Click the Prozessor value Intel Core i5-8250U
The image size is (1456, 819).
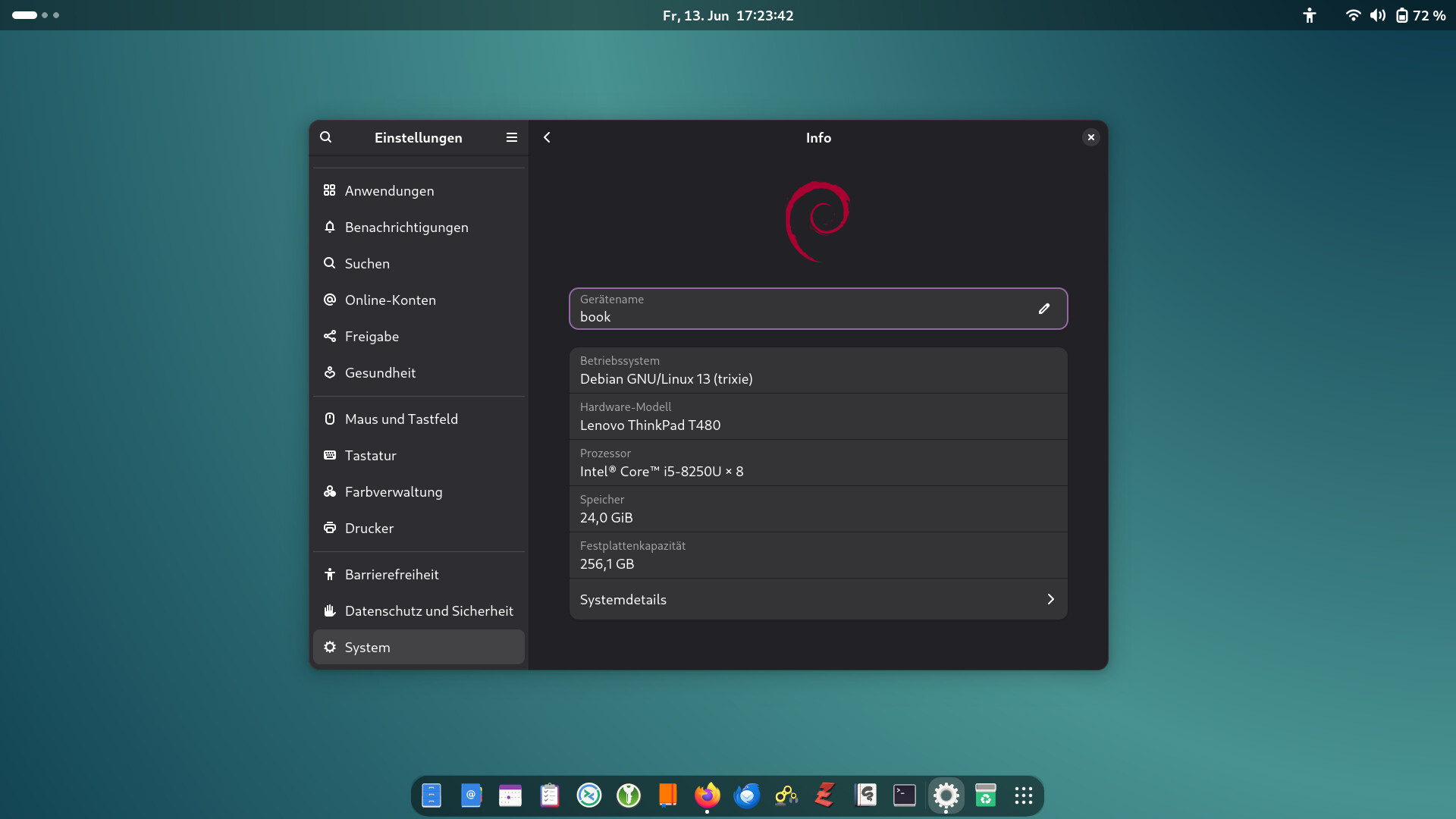coord(661,472)
